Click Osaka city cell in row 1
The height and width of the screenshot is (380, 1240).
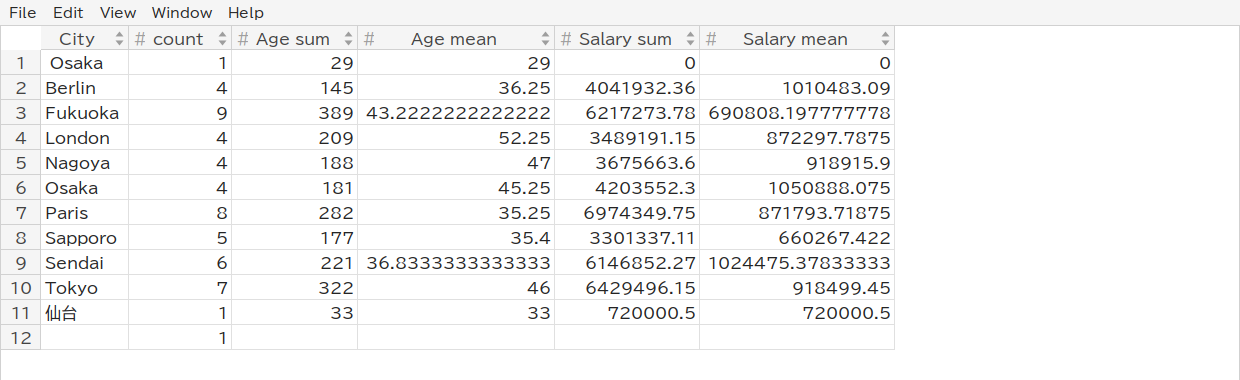click(85, 63)
